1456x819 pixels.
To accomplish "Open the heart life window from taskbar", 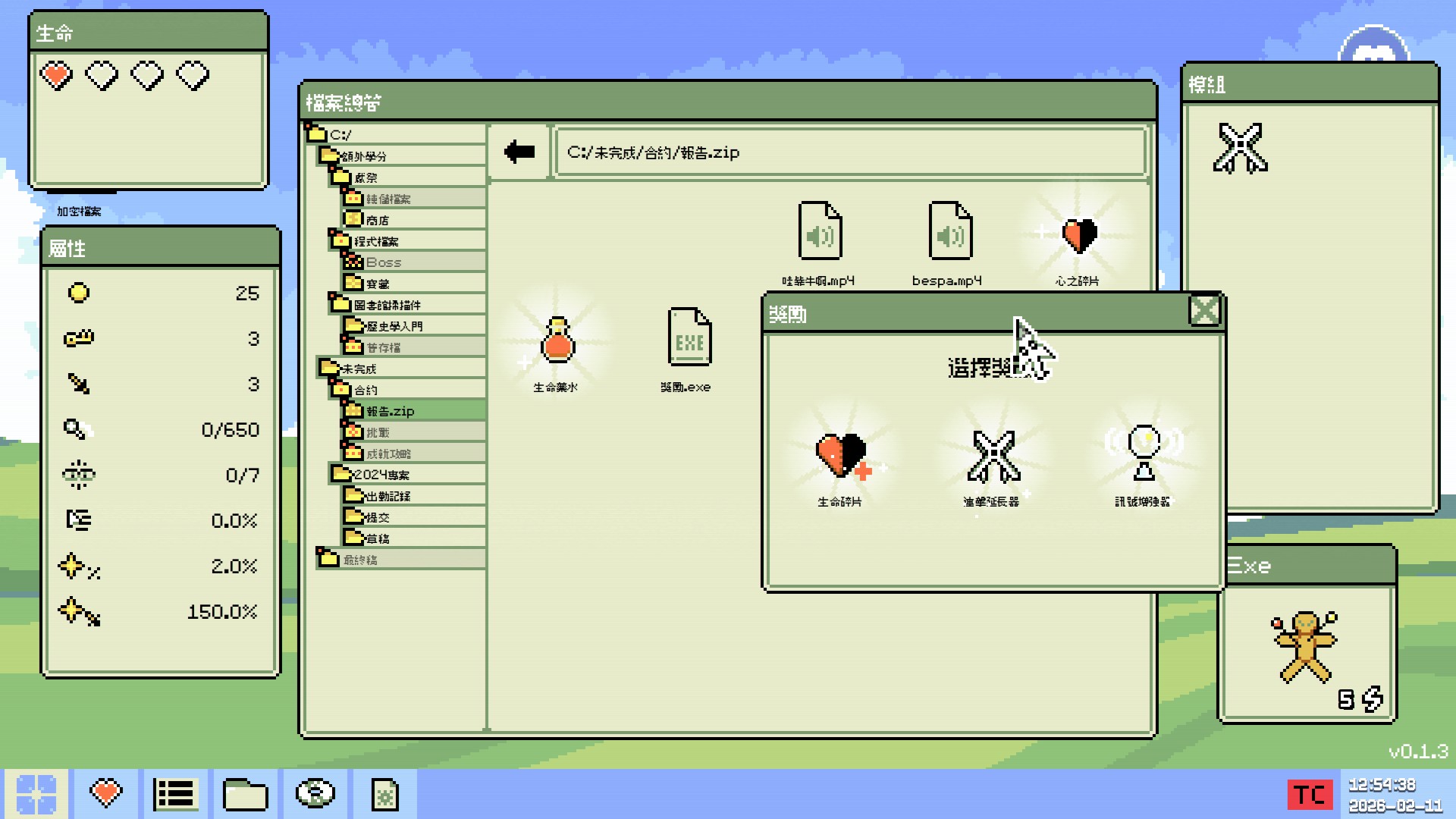I will [105, 794].
